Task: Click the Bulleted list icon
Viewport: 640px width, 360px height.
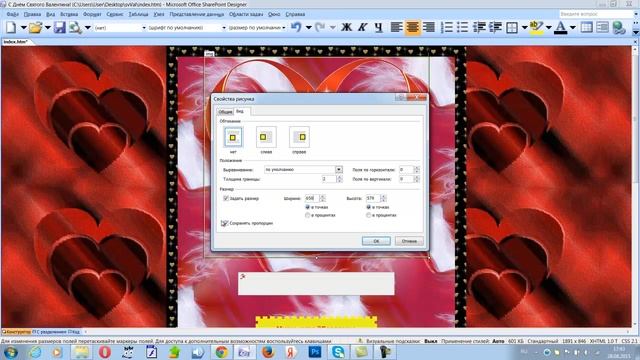Action: [x=463, y=27]
